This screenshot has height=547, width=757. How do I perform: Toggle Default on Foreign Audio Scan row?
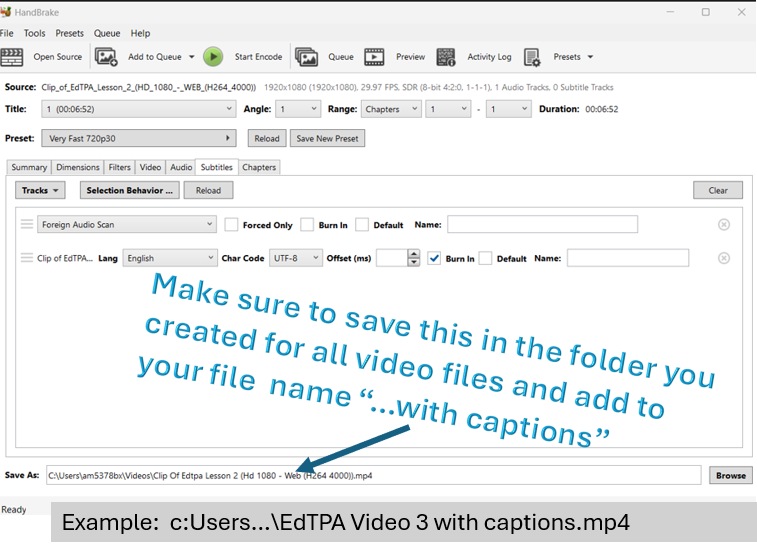tap(362, 225)
